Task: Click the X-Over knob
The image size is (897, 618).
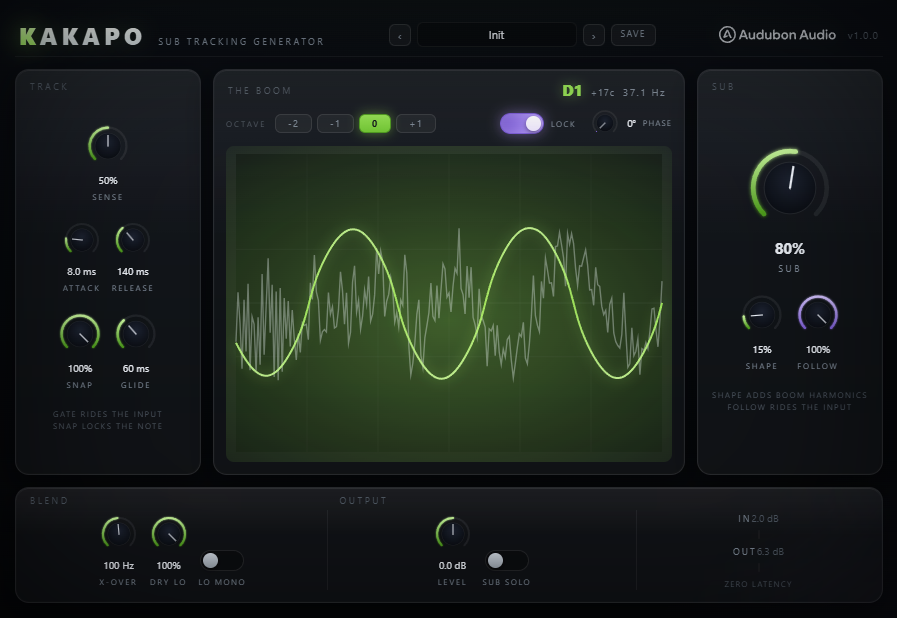Action: tap(118, 533)
